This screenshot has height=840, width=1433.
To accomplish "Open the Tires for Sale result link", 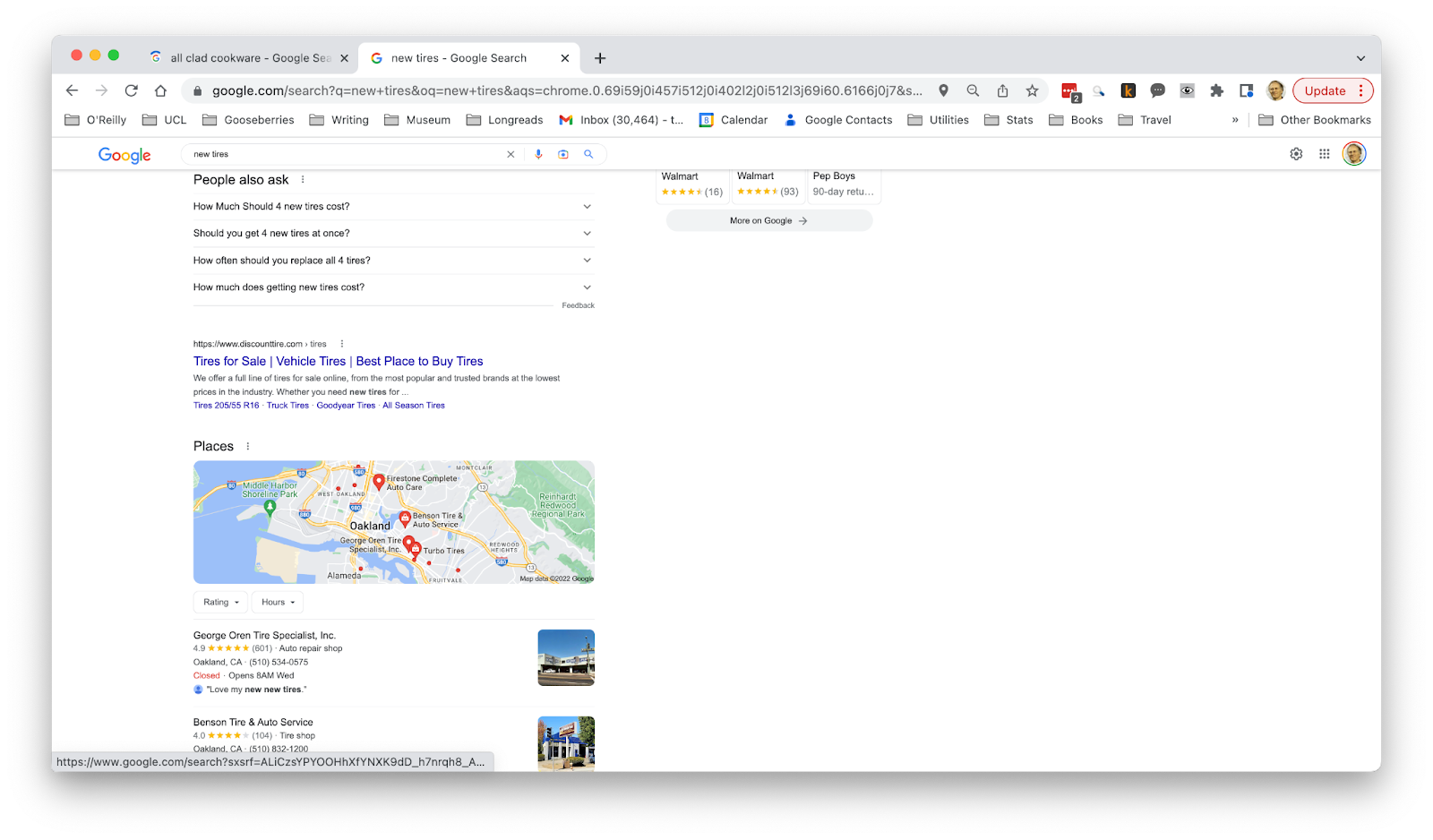I will (x=338, y=361).
